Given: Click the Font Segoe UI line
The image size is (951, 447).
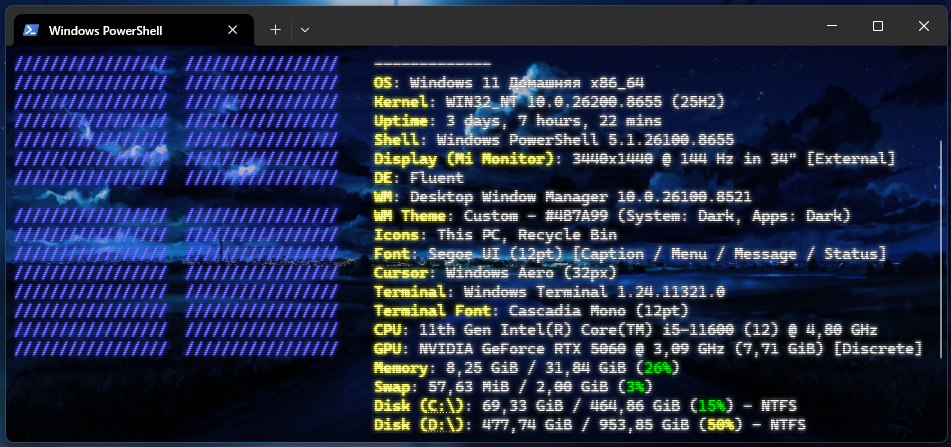Looking at the screenshot, I should point(630,254).
